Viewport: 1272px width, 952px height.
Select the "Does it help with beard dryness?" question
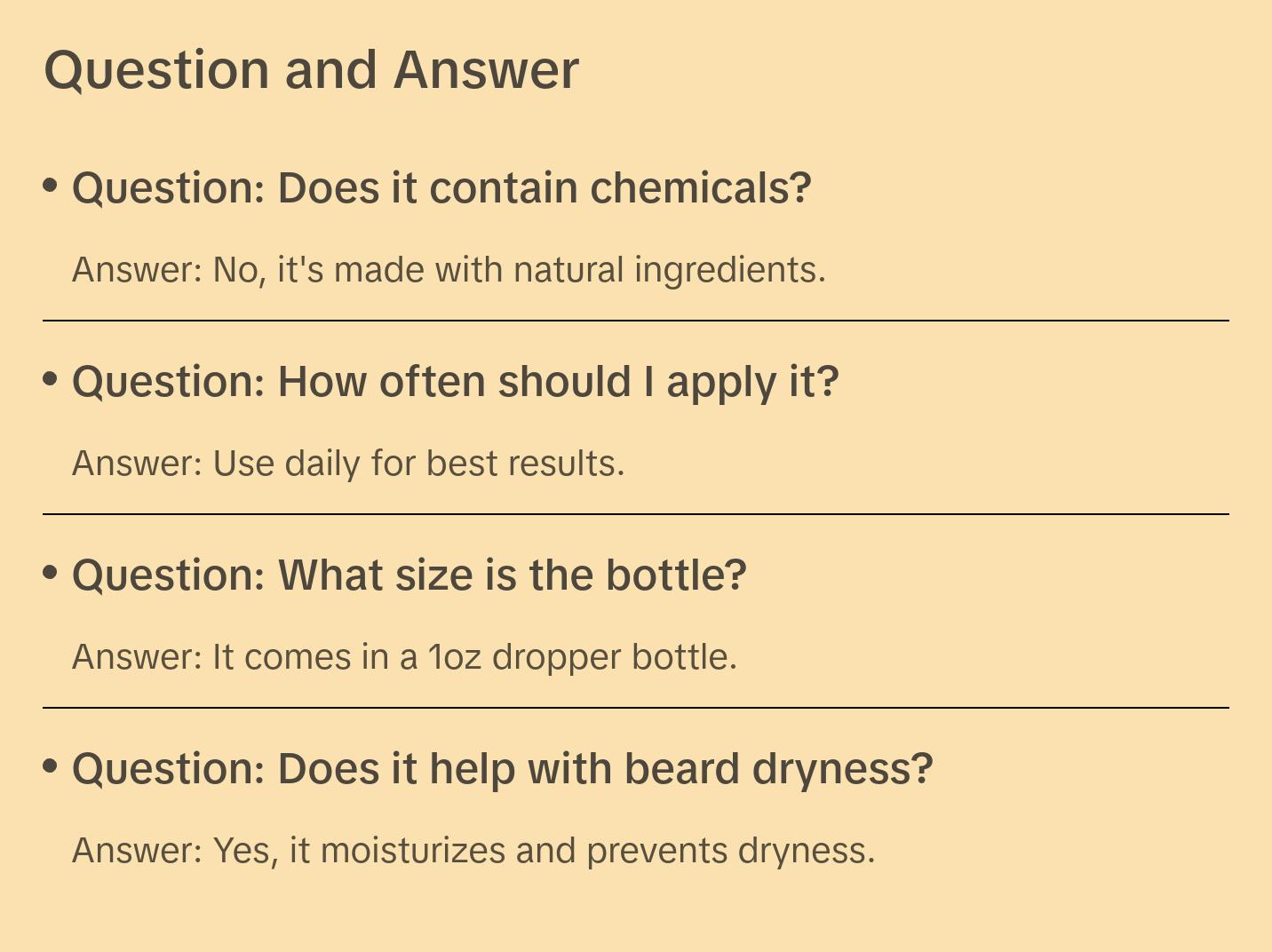pyautogui.click(x=502, y=769)
